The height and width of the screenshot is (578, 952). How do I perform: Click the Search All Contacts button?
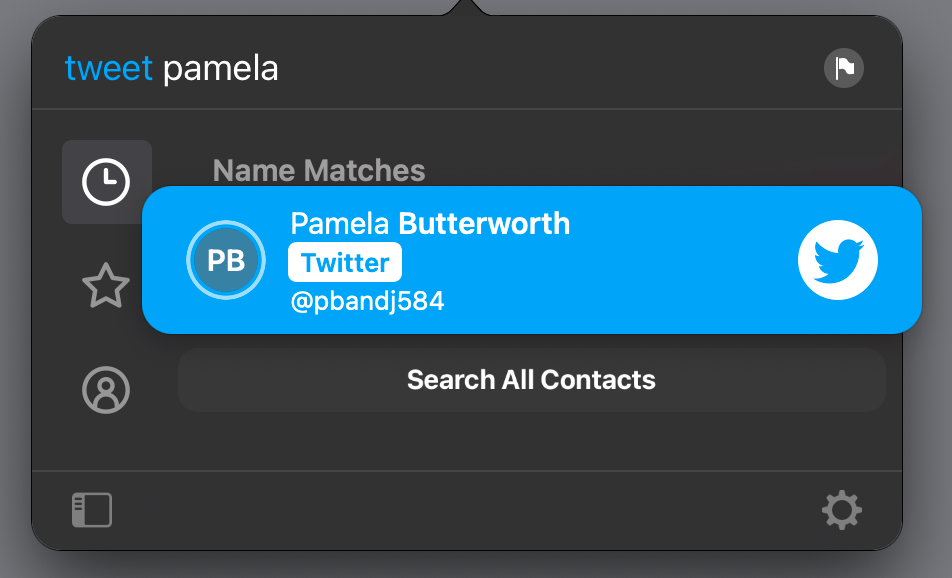[531, 380]
